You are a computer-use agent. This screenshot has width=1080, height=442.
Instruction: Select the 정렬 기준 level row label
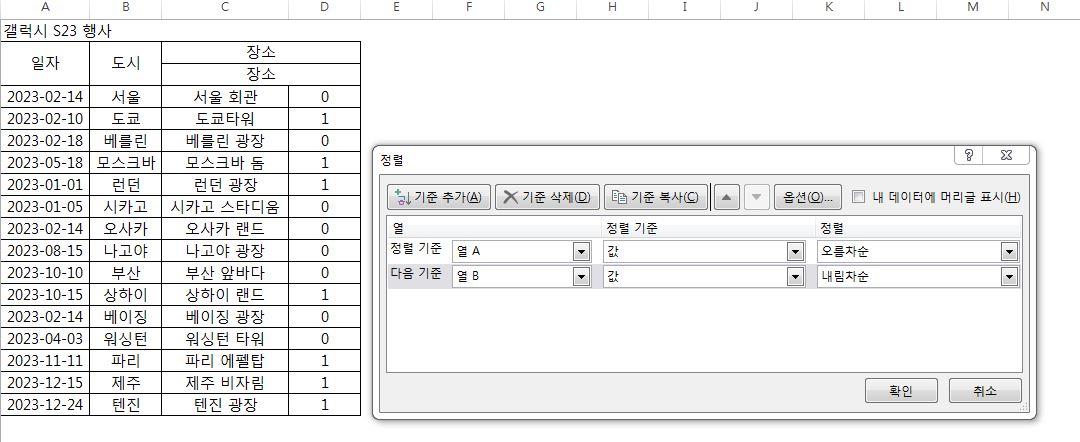point(416,247)
